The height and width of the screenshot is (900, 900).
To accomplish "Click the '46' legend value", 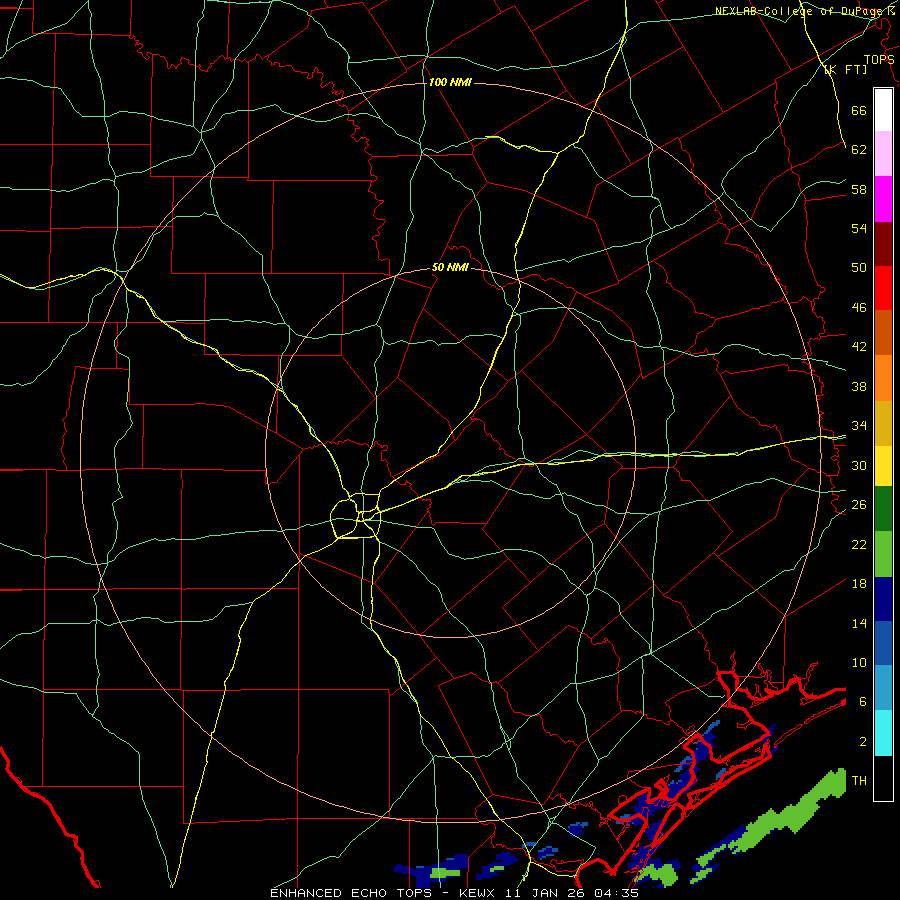I will point(859,307).
